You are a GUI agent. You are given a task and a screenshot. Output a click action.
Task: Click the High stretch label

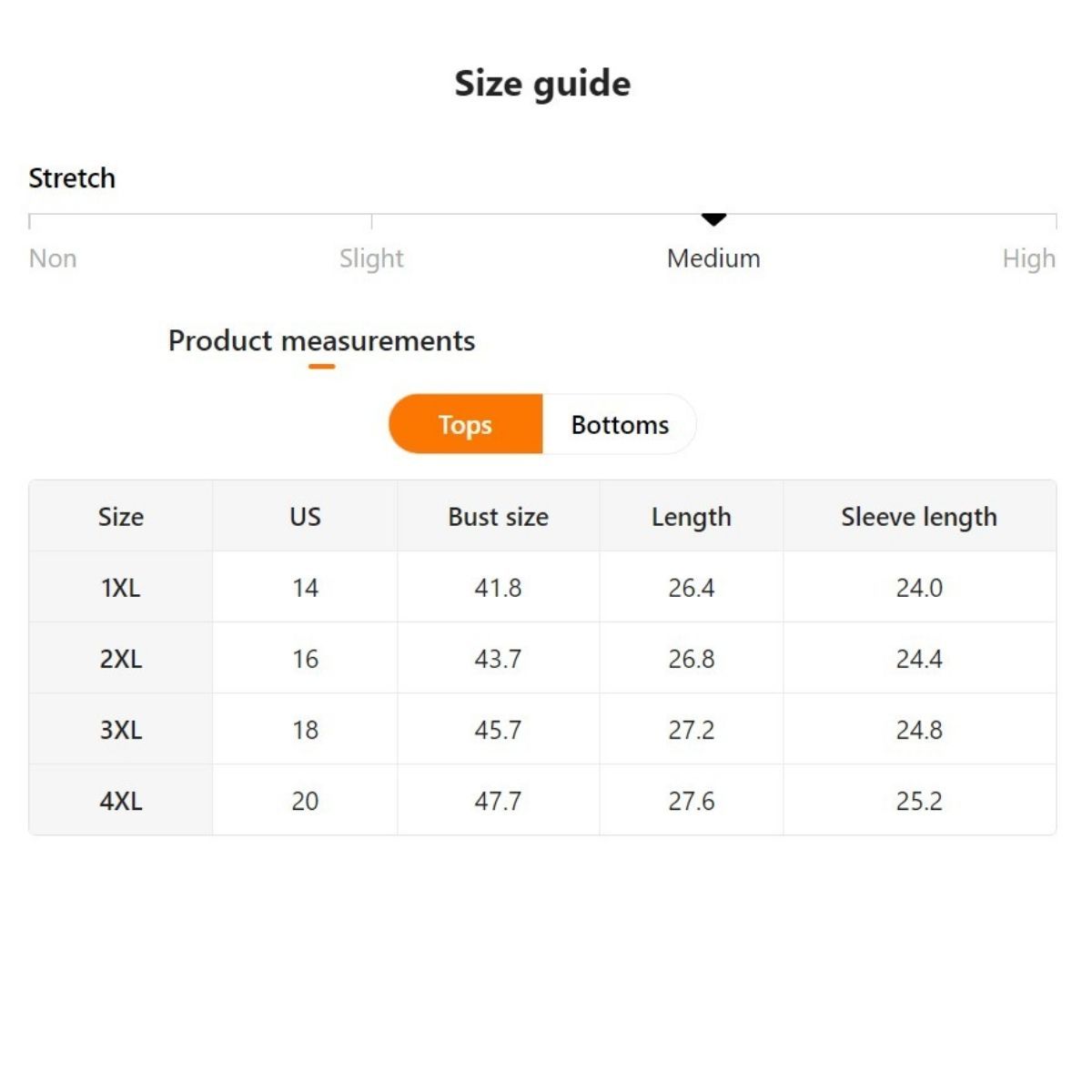1028,258
